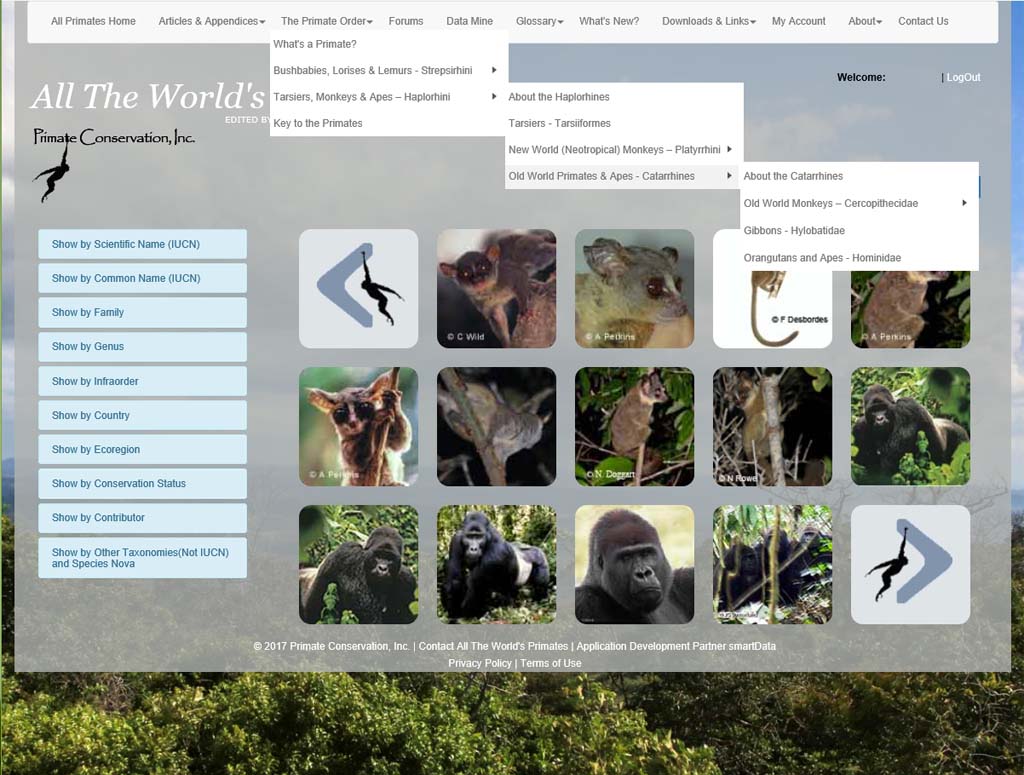The height and width of the screenshot is (775, 1024).
Task: Open the Data Mine page
Action: (x=470, y=21)
